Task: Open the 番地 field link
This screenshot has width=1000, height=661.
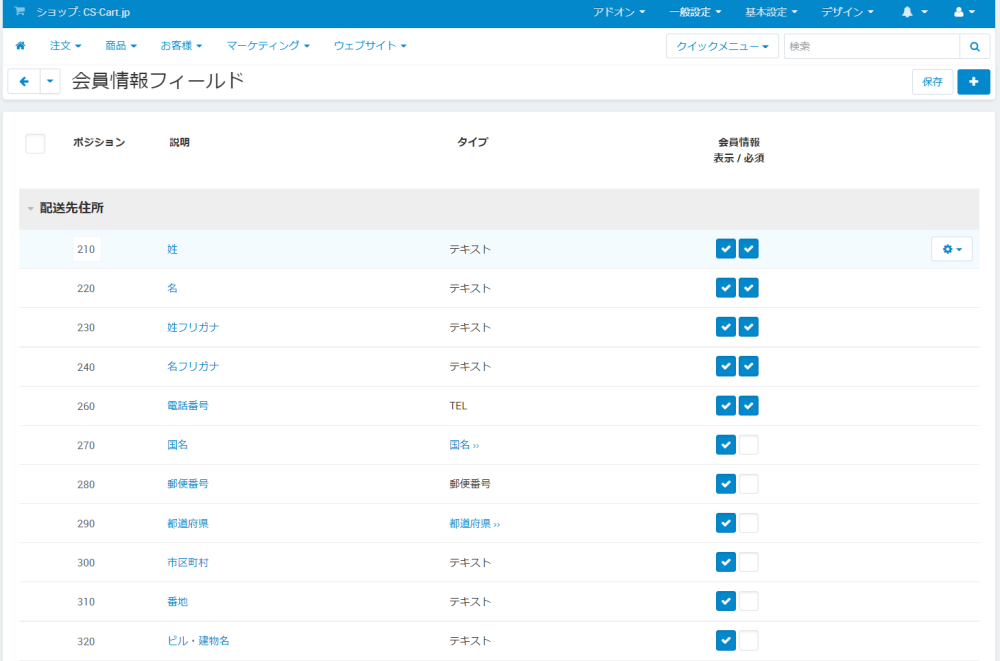Action: pos(177,602)
